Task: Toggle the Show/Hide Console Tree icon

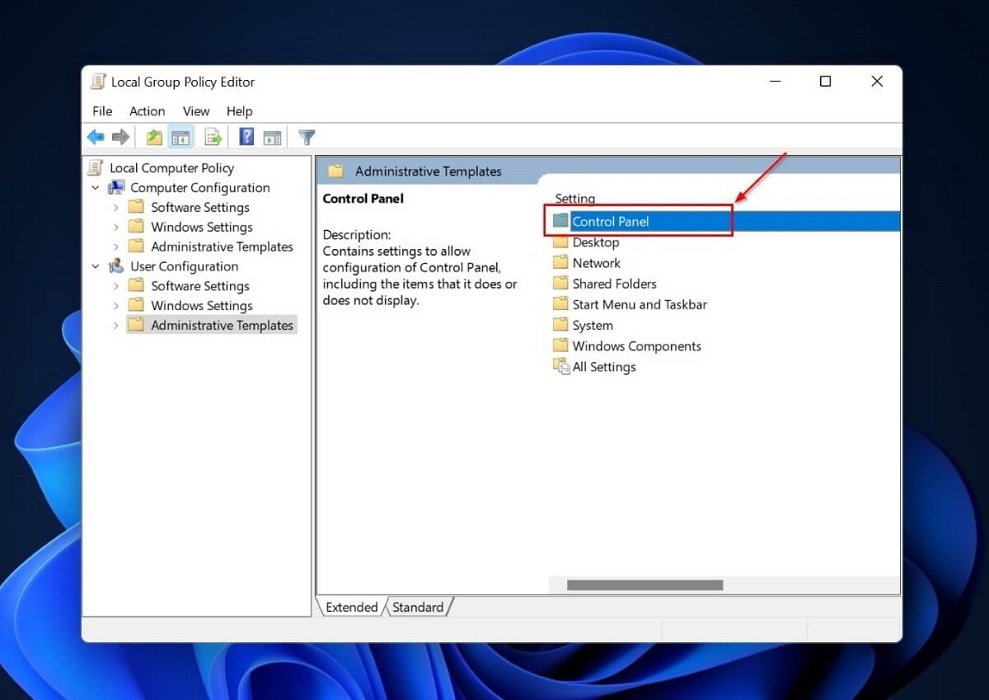Action: click(x=182, y=137)
